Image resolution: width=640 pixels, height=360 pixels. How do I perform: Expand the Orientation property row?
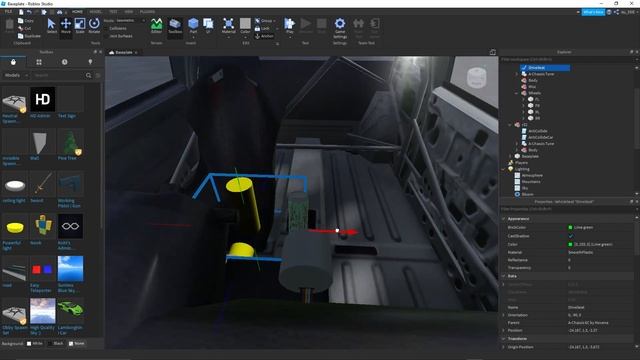(503, 315)
